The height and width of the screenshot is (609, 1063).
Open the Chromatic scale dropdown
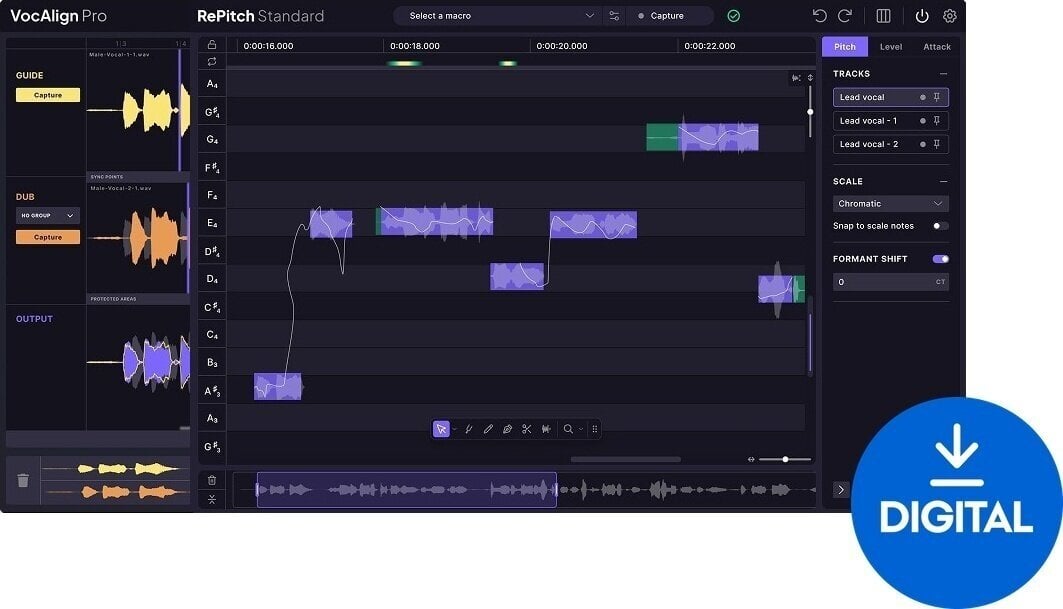tap(890, 203)
